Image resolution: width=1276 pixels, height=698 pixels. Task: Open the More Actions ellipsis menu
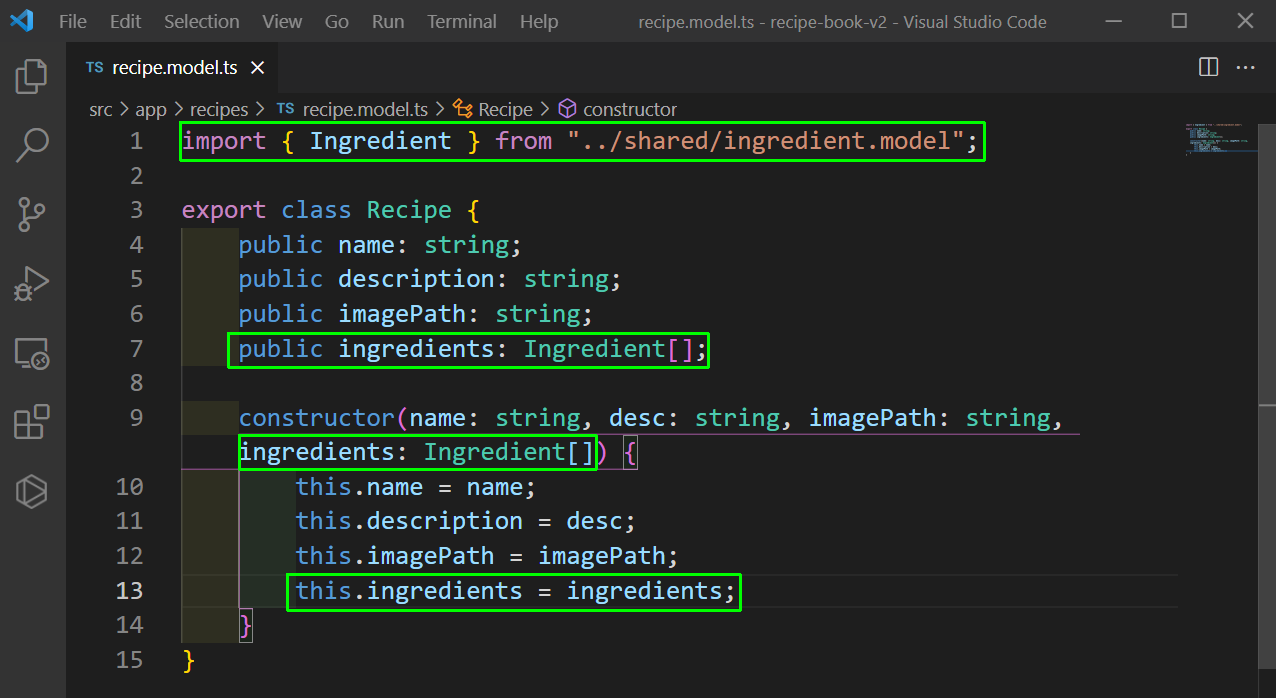tap(1245, 67)
